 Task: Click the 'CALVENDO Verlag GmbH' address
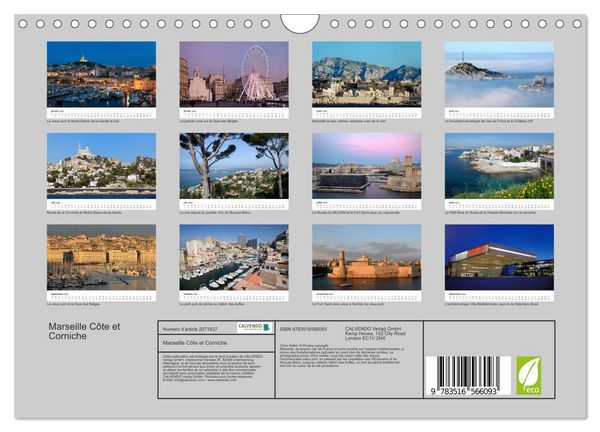coord(375,333)
